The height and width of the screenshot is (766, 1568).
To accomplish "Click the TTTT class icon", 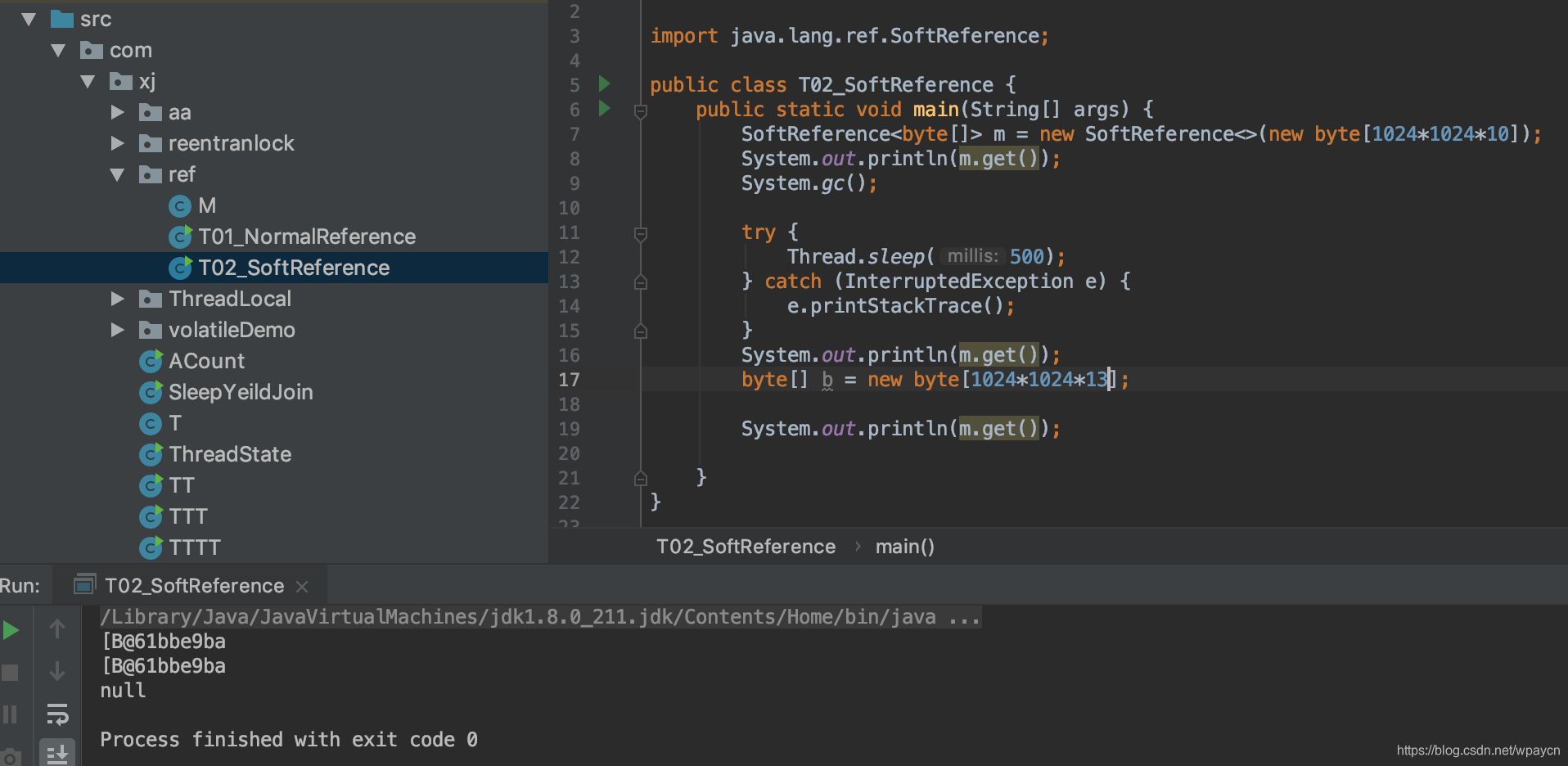I will [x=151, y=547].
